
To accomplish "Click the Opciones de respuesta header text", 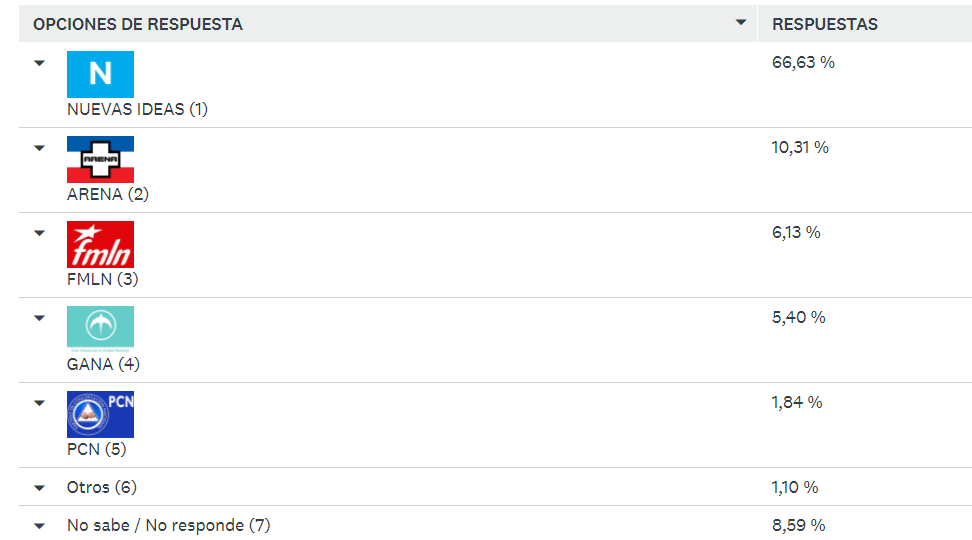I will (x=138, y=24).
